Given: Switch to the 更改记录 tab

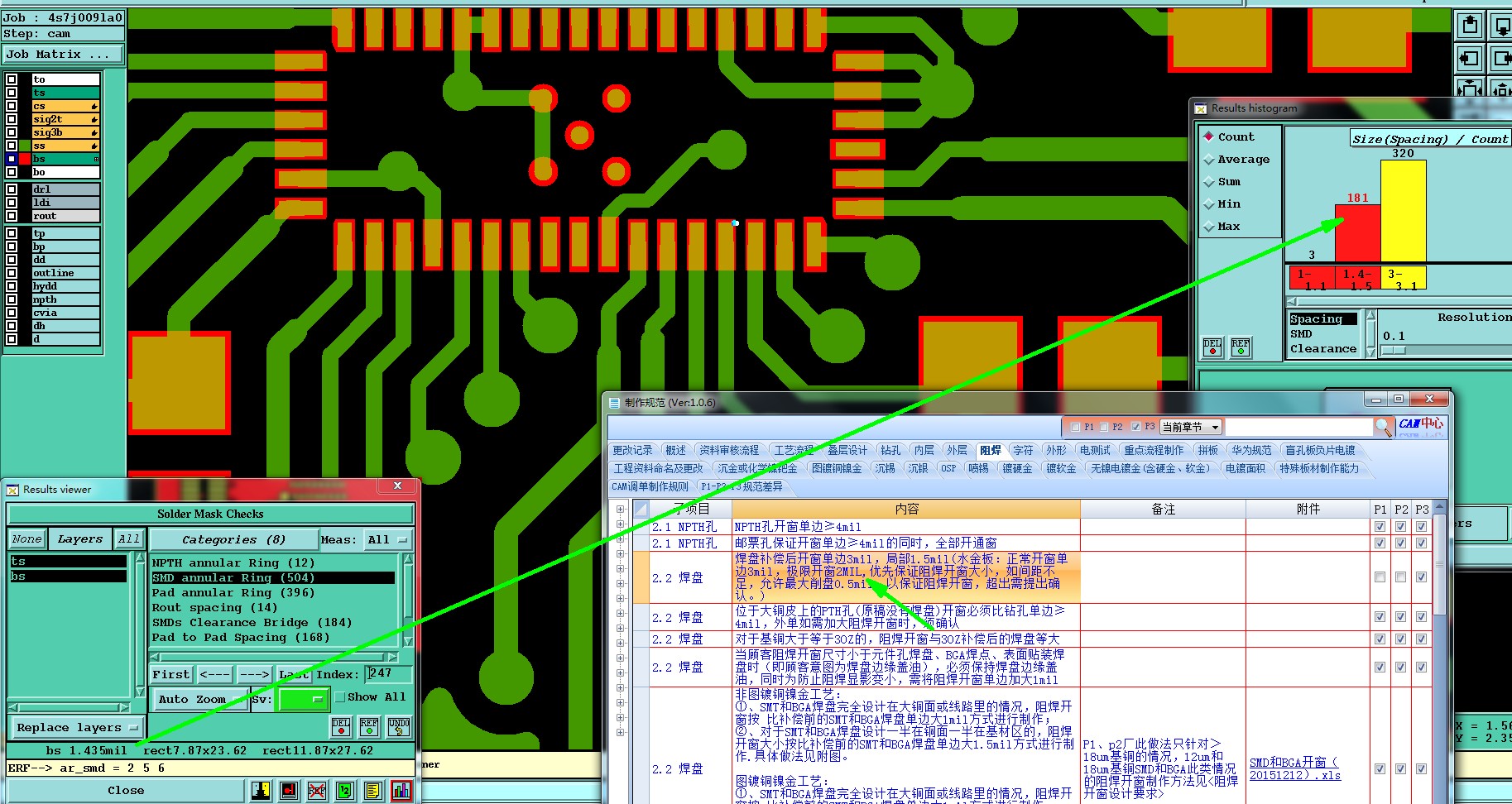Looking at the screenshot, I should pos(632,451).
